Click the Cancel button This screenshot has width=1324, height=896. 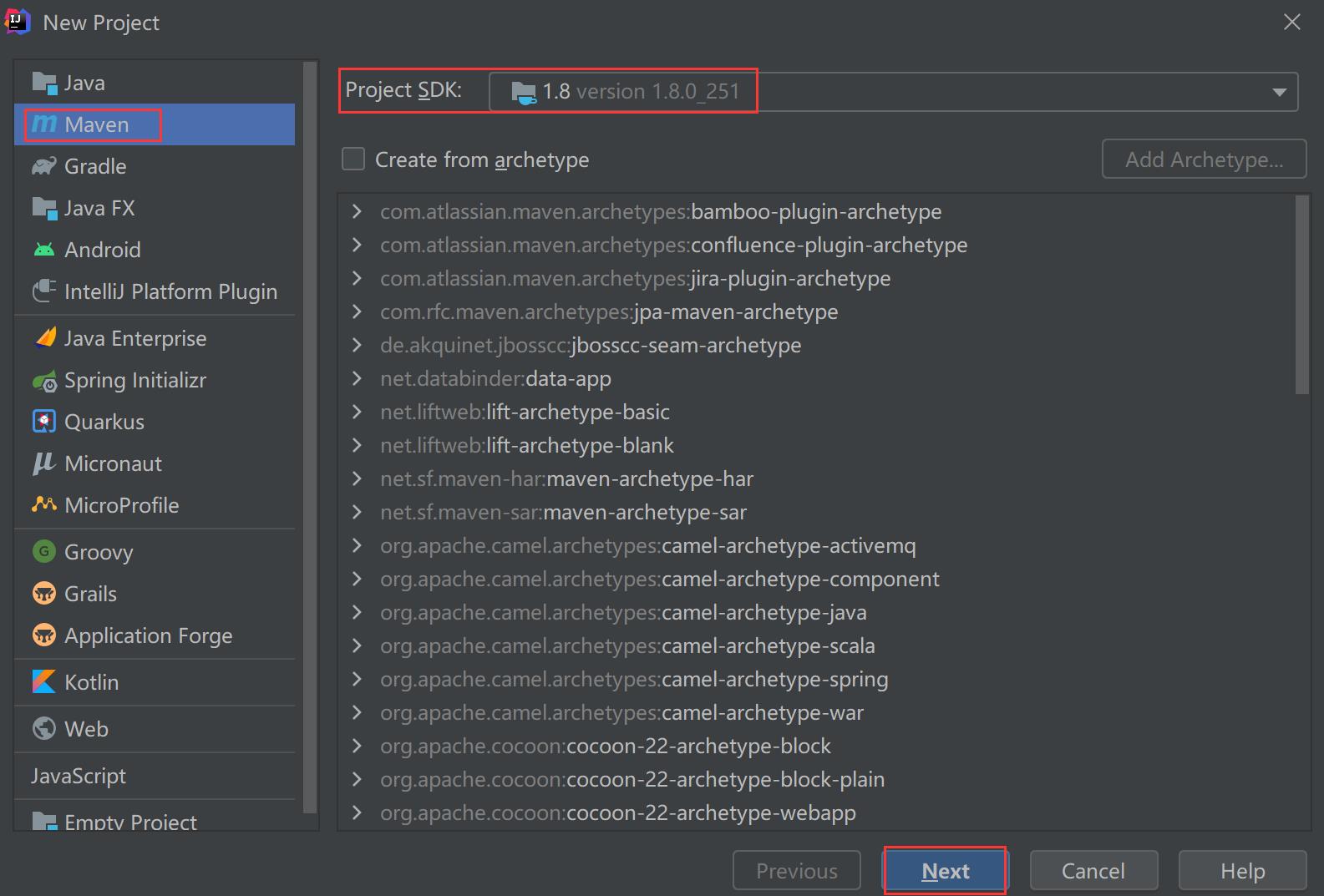coord(1093,871)
